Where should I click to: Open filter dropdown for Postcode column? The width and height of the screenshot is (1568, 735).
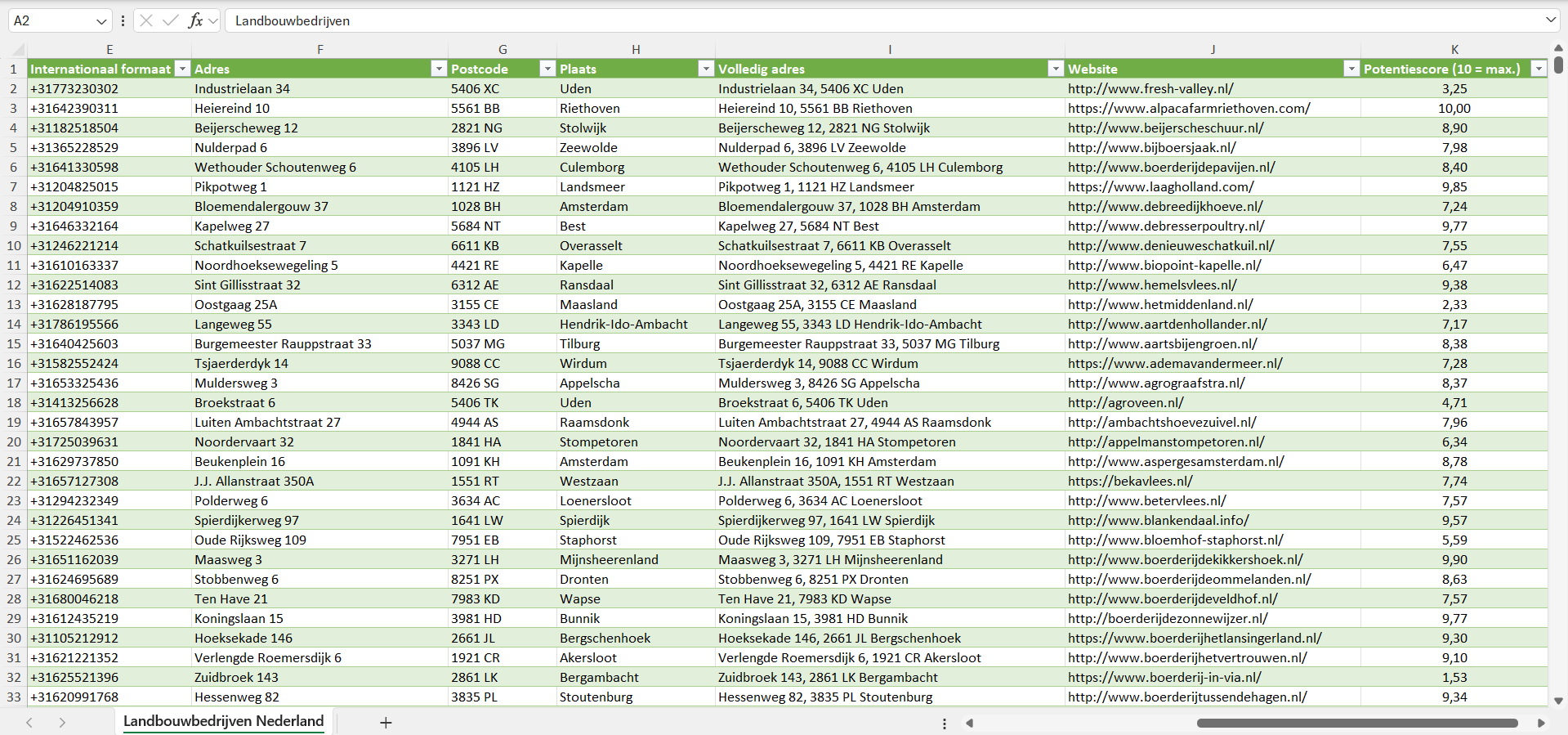point(547,69)
